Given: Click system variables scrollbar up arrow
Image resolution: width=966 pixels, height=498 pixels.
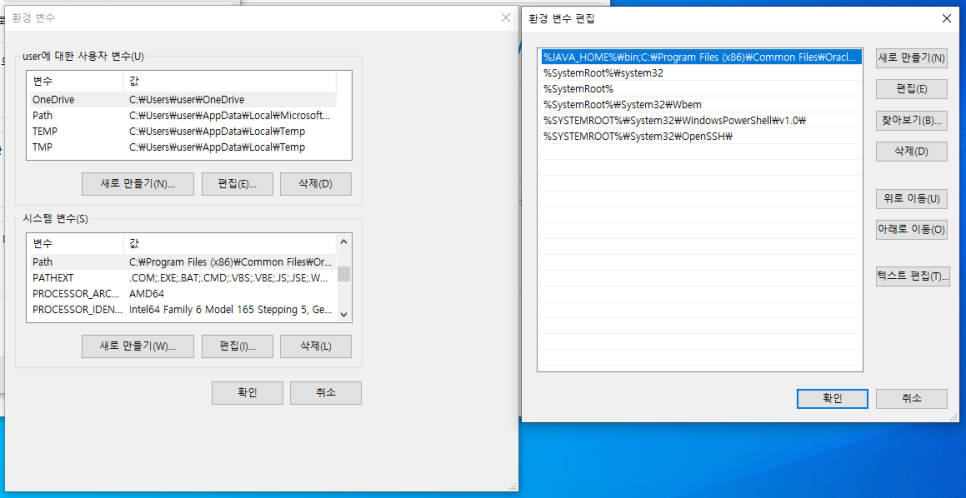Looking at the screenshot, I should 344,242.
